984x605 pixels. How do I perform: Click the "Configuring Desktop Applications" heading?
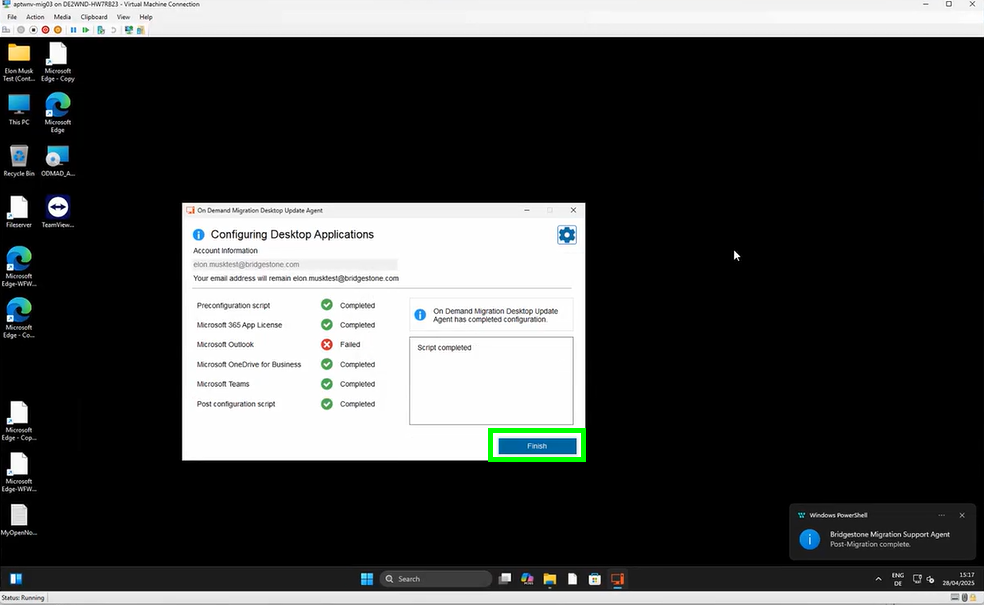(x=292, y=235)
